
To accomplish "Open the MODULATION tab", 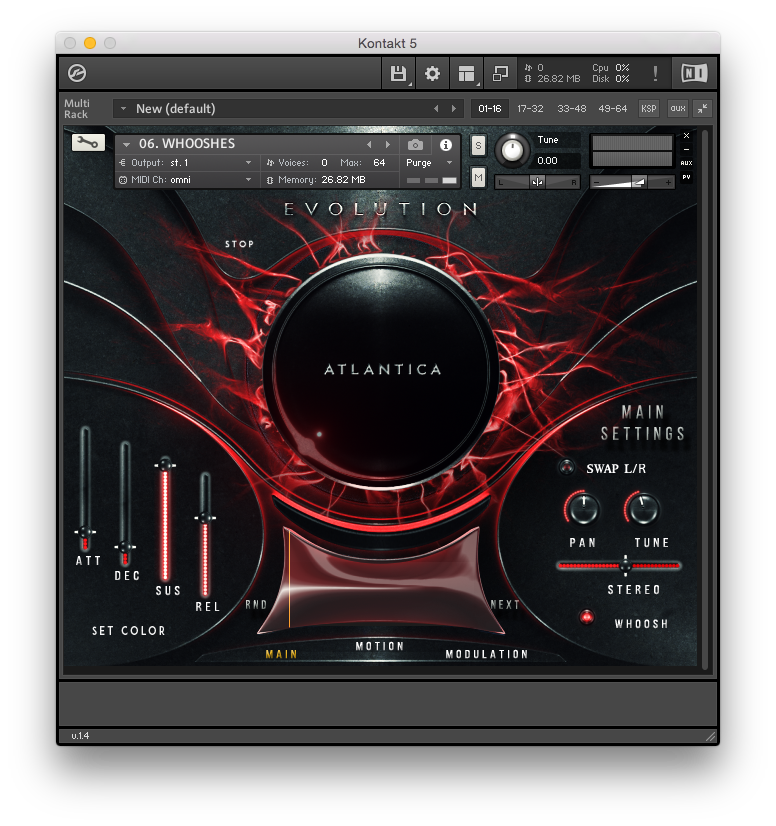I will (x=487, y=654).
